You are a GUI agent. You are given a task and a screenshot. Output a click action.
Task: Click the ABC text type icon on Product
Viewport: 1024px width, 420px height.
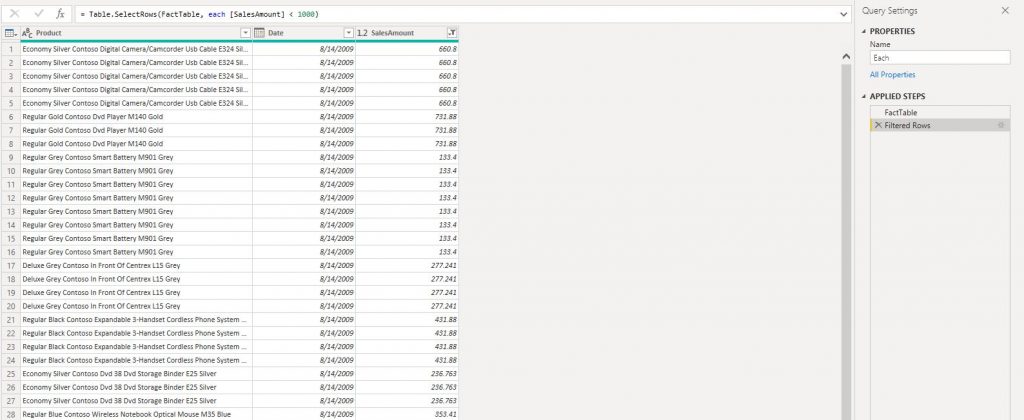[x=27, y=33]
